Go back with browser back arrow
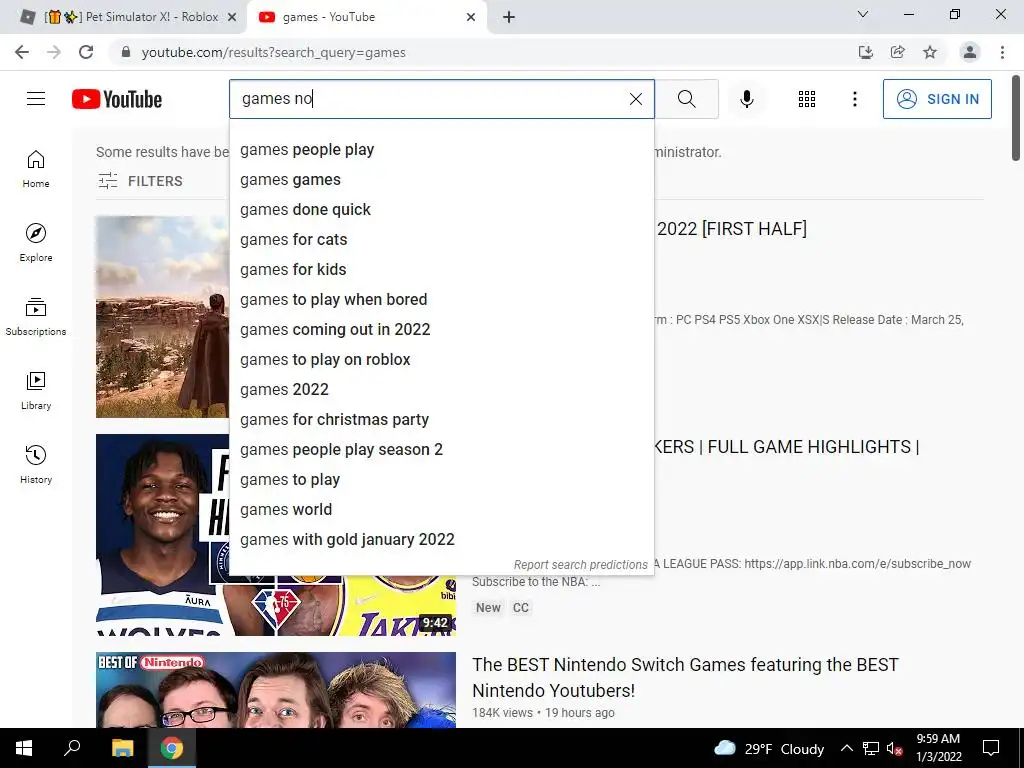The height and width of the screenshot is (768, 1024). 22,52
